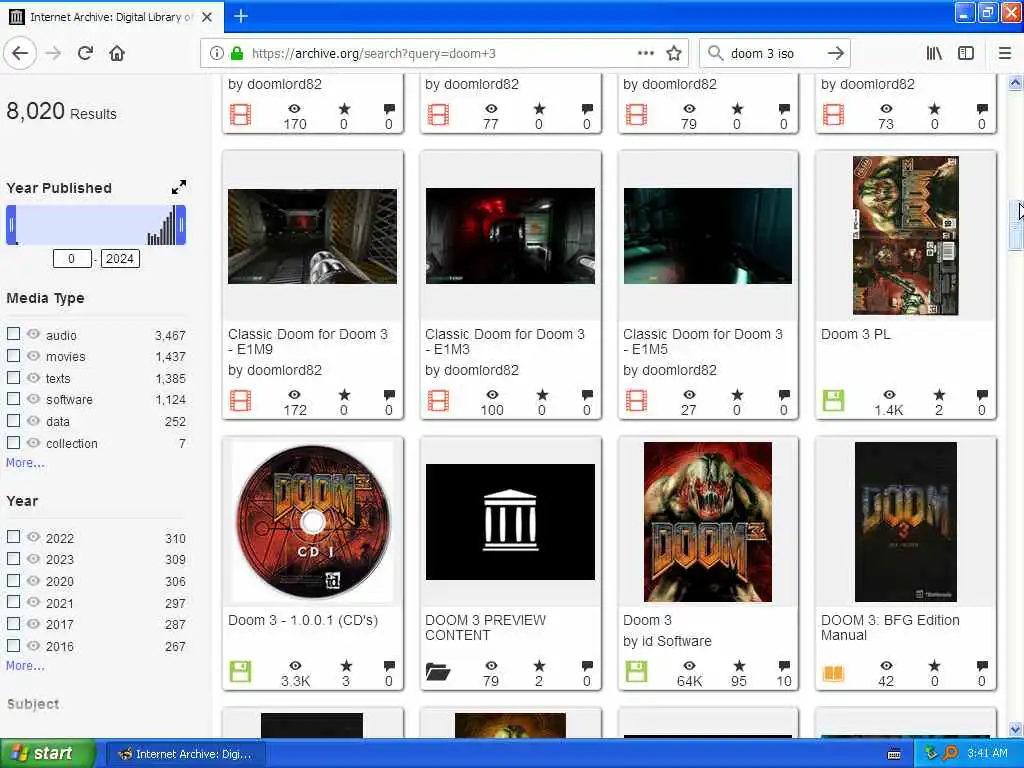Open the Firefox hamburger menu

pos(1004,54)
